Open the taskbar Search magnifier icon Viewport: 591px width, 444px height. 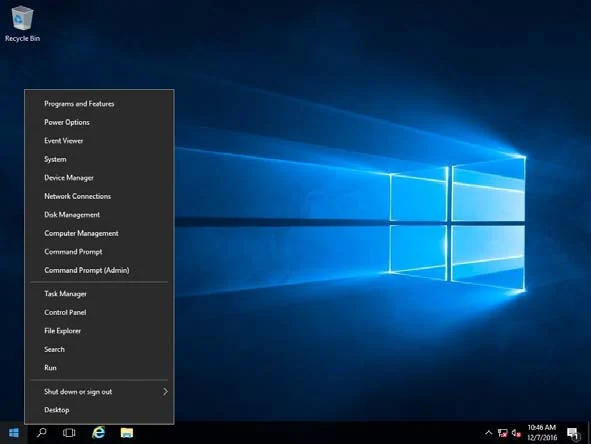coord(41,433)
